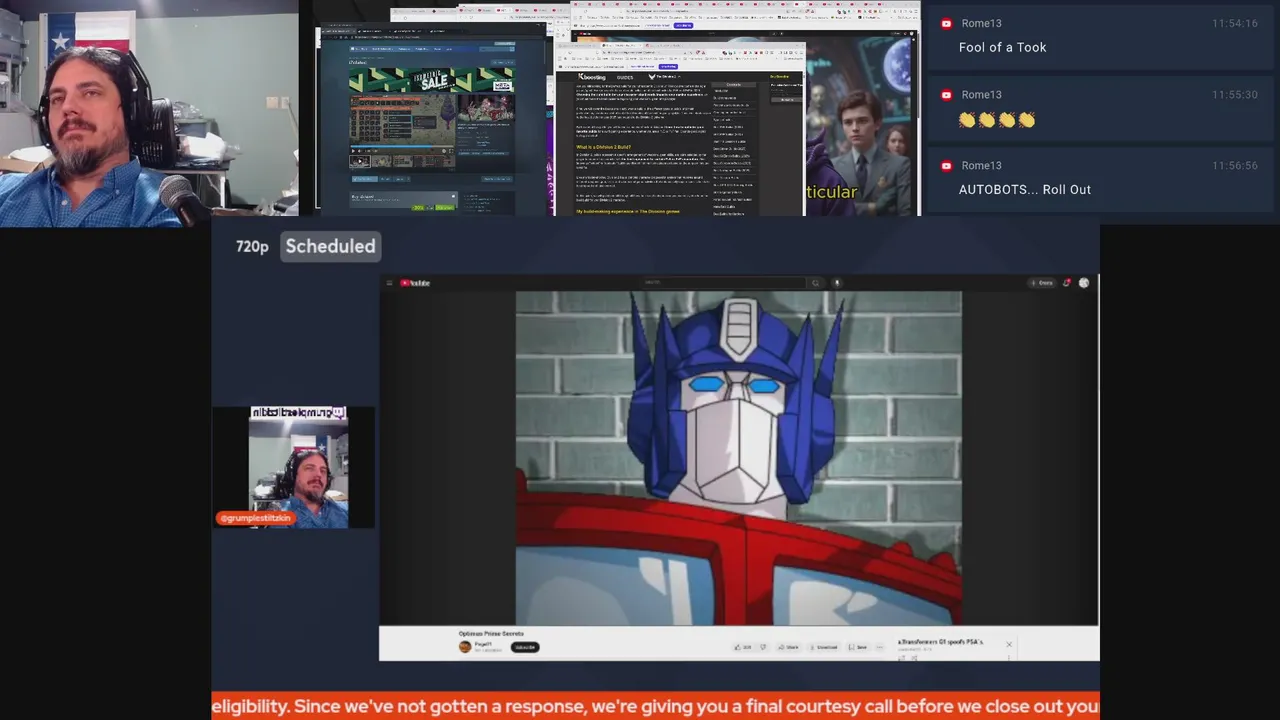1280x720 pixels.
Task: Open the channel avatar below the video
Action: 465,647
